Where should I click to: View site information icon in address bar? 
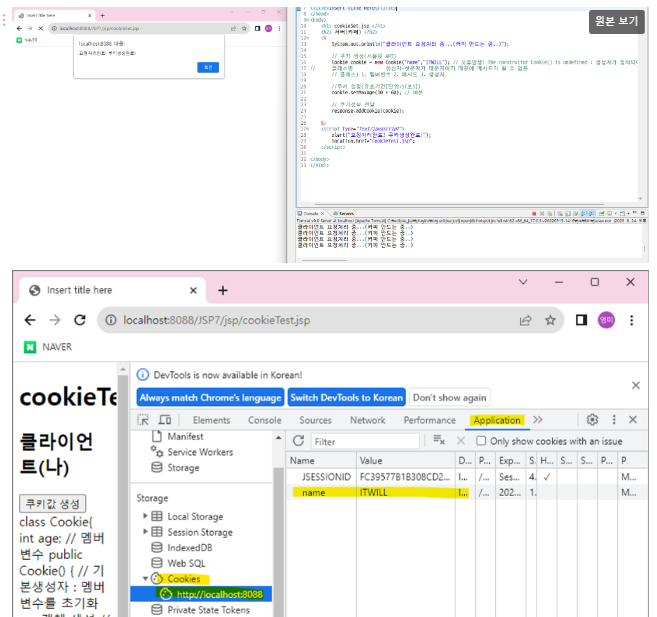point(111,320)
